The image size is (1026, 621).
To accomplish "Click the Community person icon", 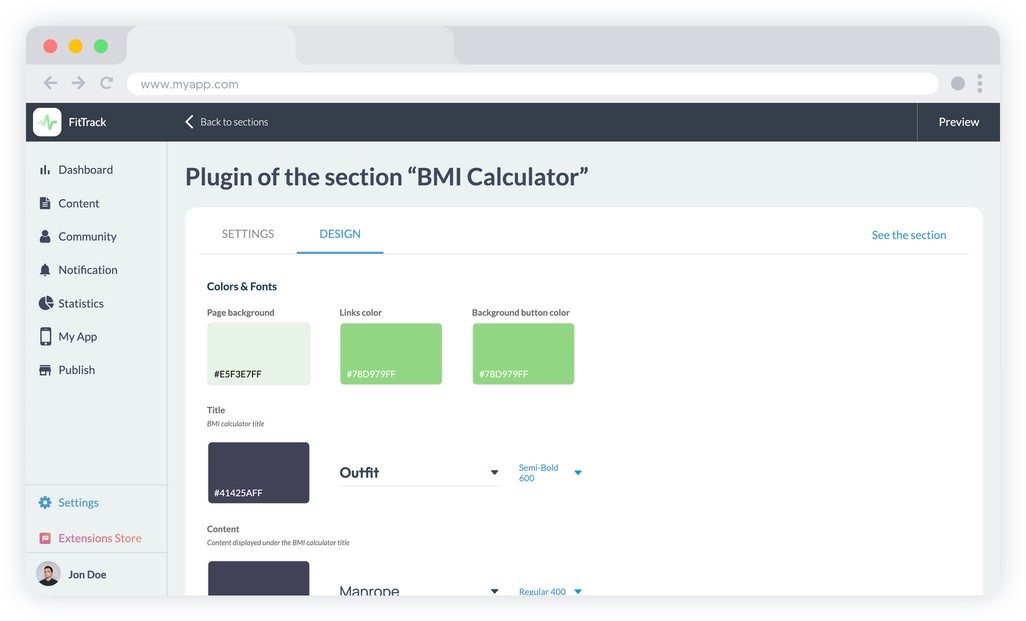I will 45,237.
